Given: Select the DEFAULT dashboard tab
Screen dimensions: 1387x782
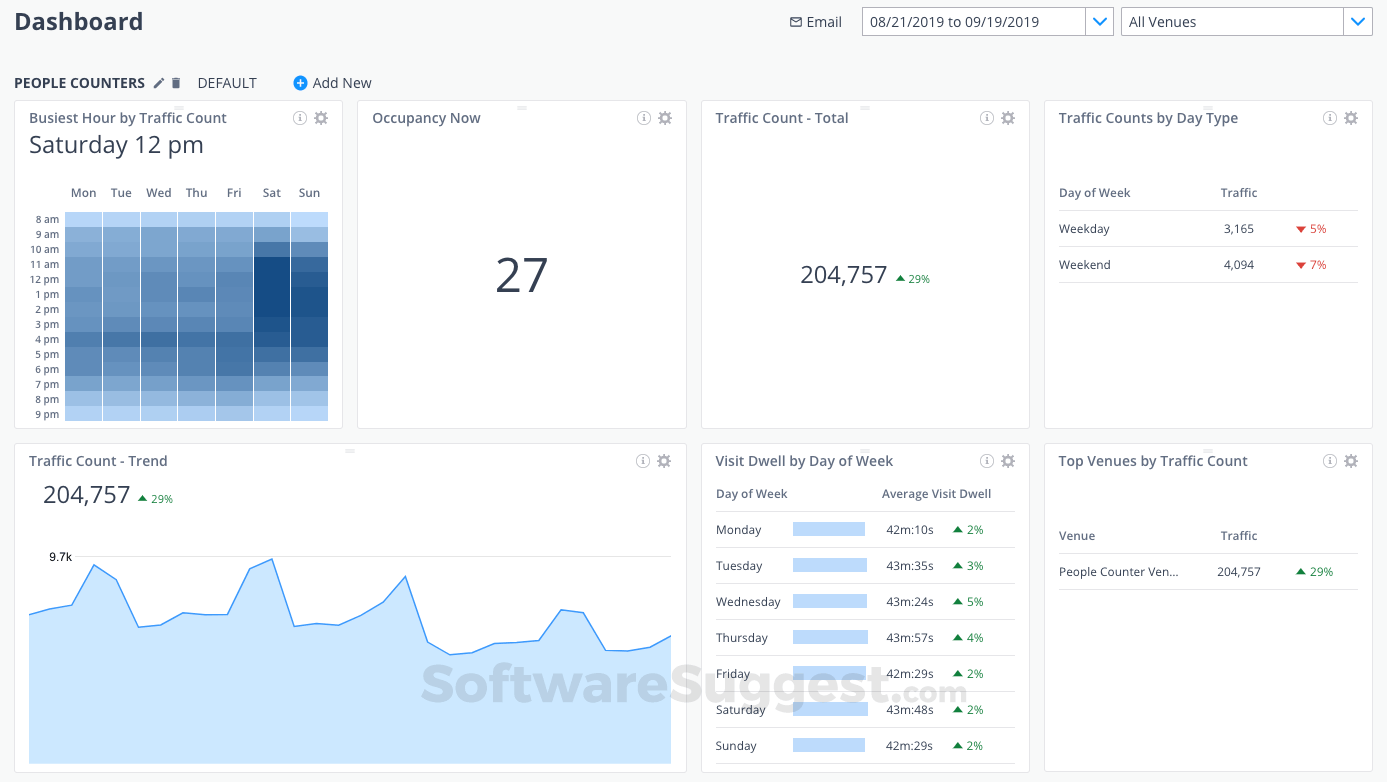Looking at the screenshot, I should [x=226, y=83].
